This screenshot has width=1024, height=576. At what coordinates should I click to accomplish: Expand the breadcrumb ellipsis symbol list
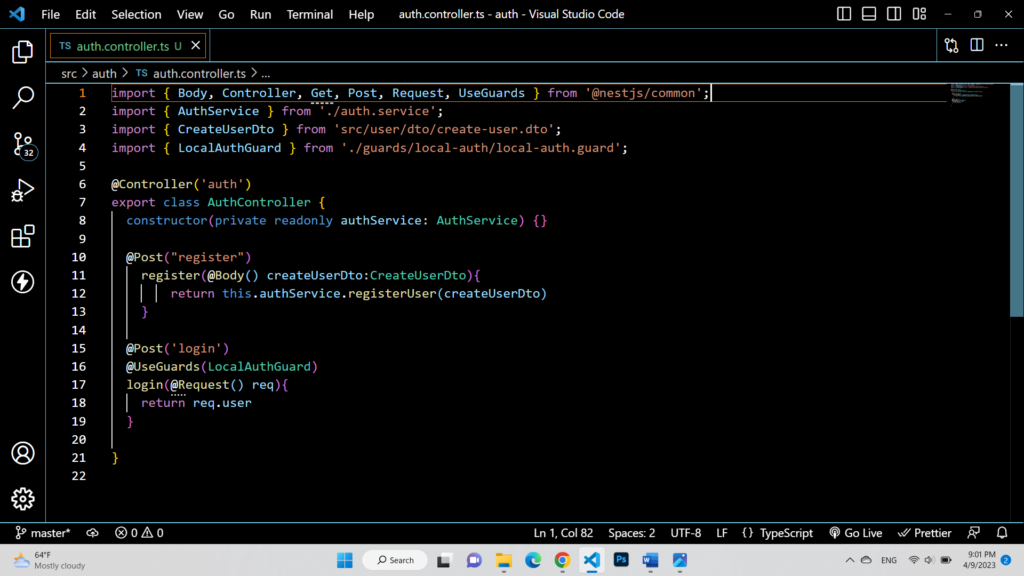(x=266, y=74)
